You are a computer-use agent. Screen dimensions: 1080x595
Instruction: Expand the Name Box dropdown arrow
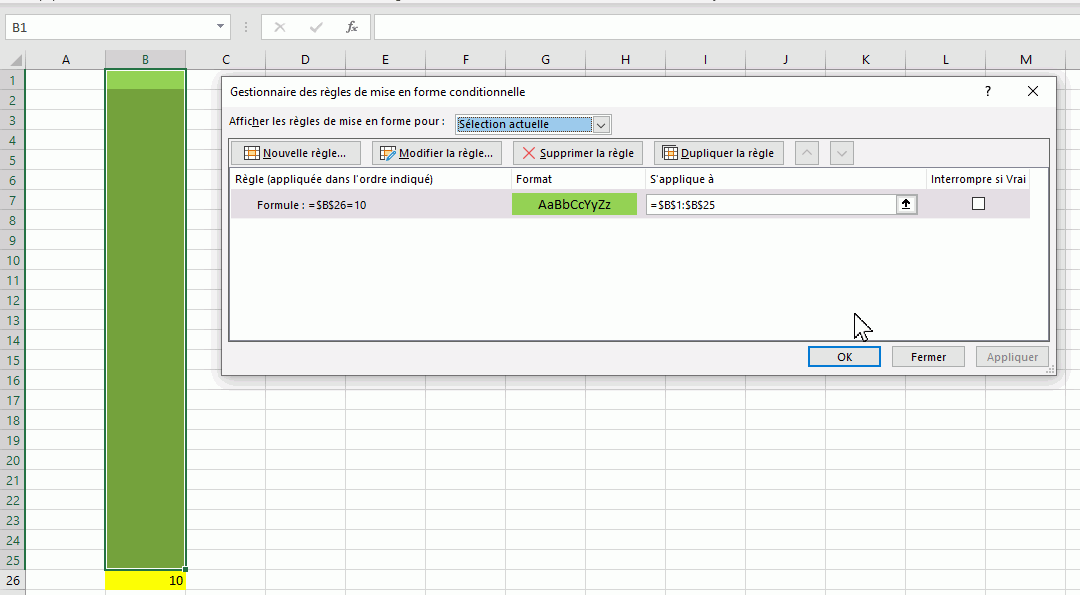click(x=221, y=27)
